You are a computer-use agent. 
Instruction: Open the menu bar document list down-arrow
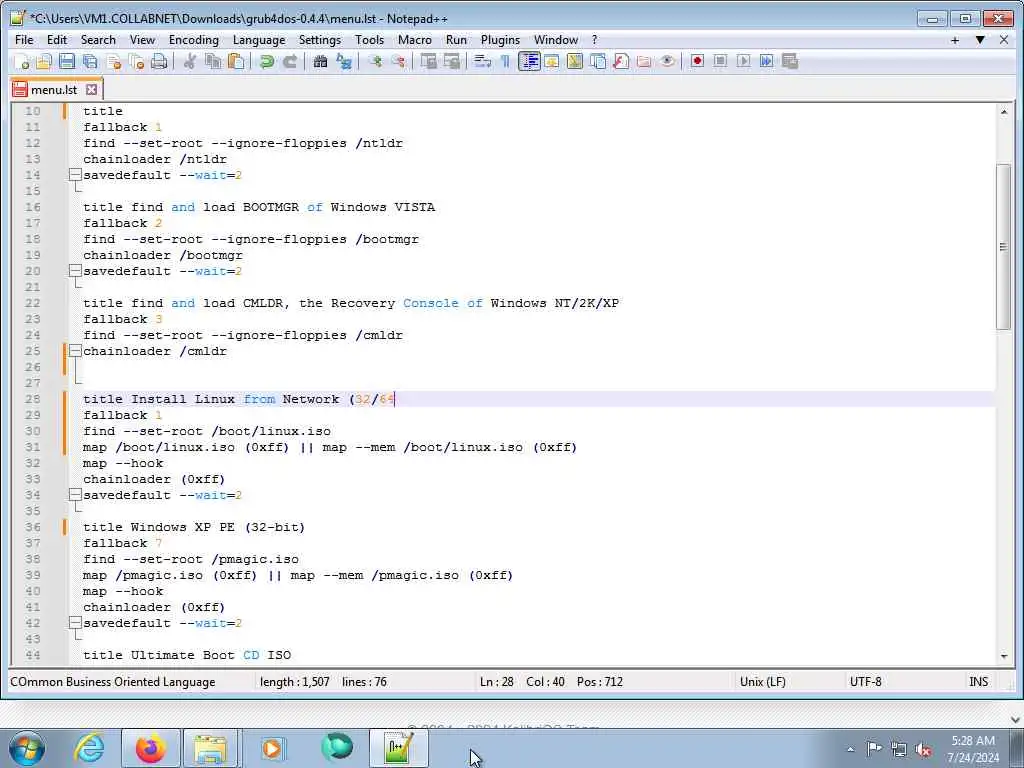click(x=980, y=40)
